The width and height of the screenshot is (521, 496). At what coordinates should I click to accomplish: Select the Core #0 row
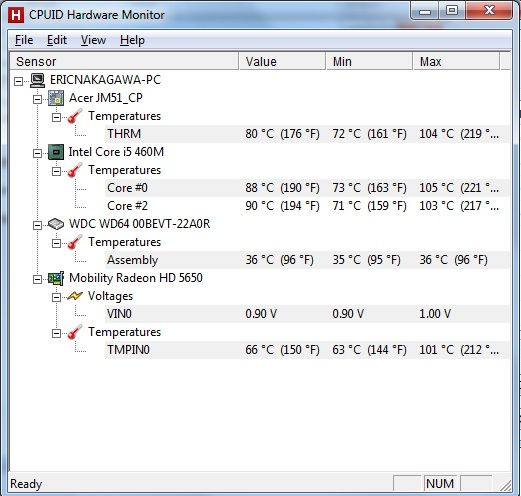click(307, 188)
